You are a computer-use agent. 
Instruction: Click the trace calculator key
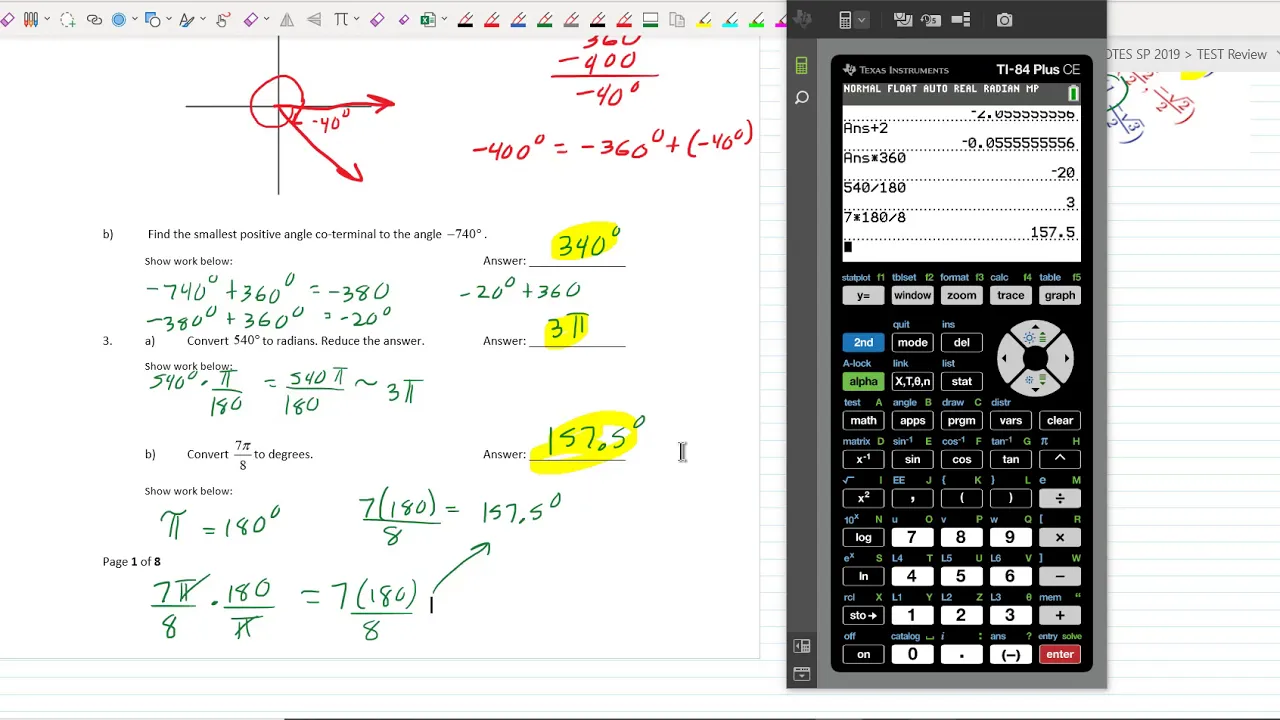[x=1010, y=295]
